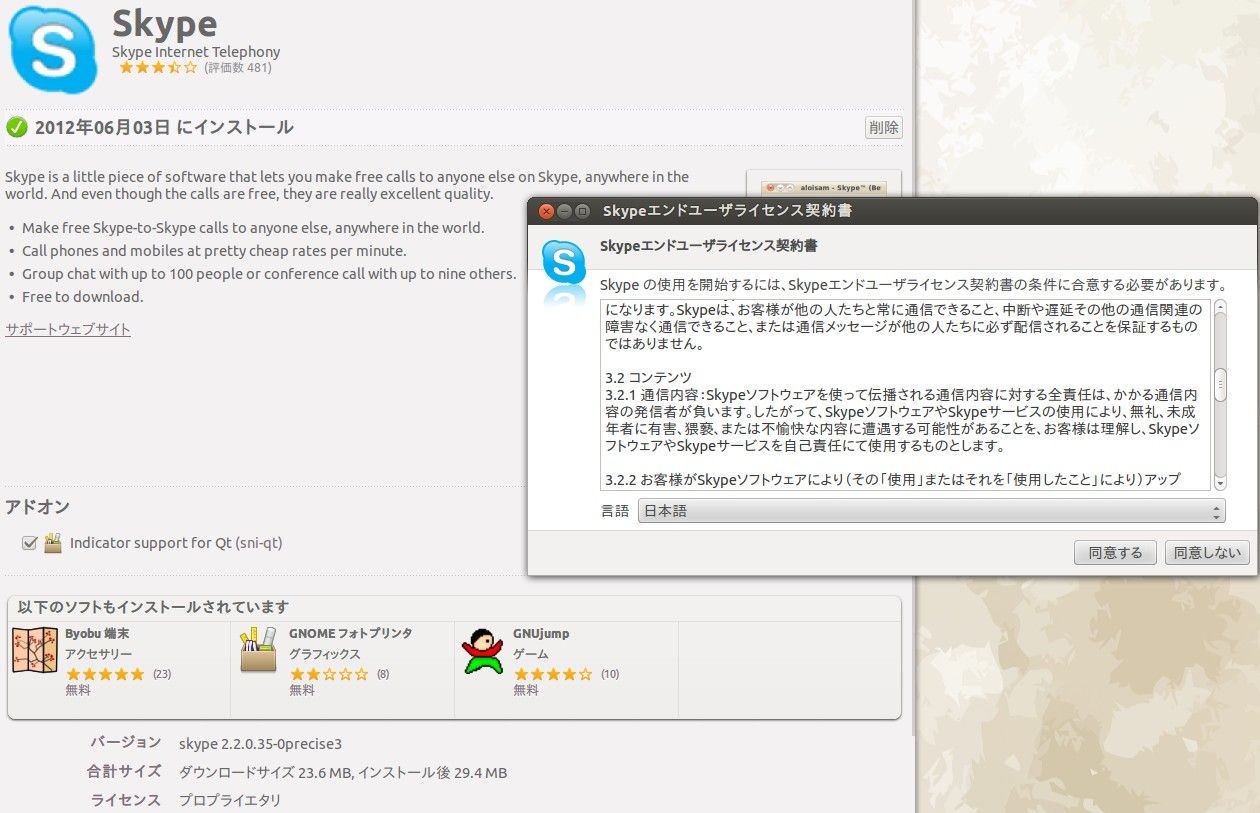Click the ダウンロードサイズ 23.6 MB text
The image size is (1260, 813).
coord(265,773)
